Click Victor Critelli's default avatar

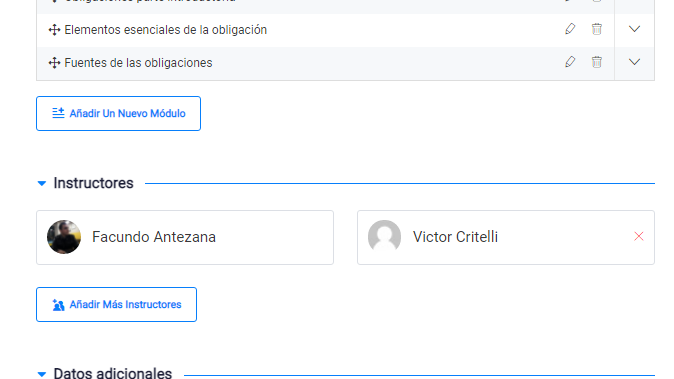click(x=384, y=237)
